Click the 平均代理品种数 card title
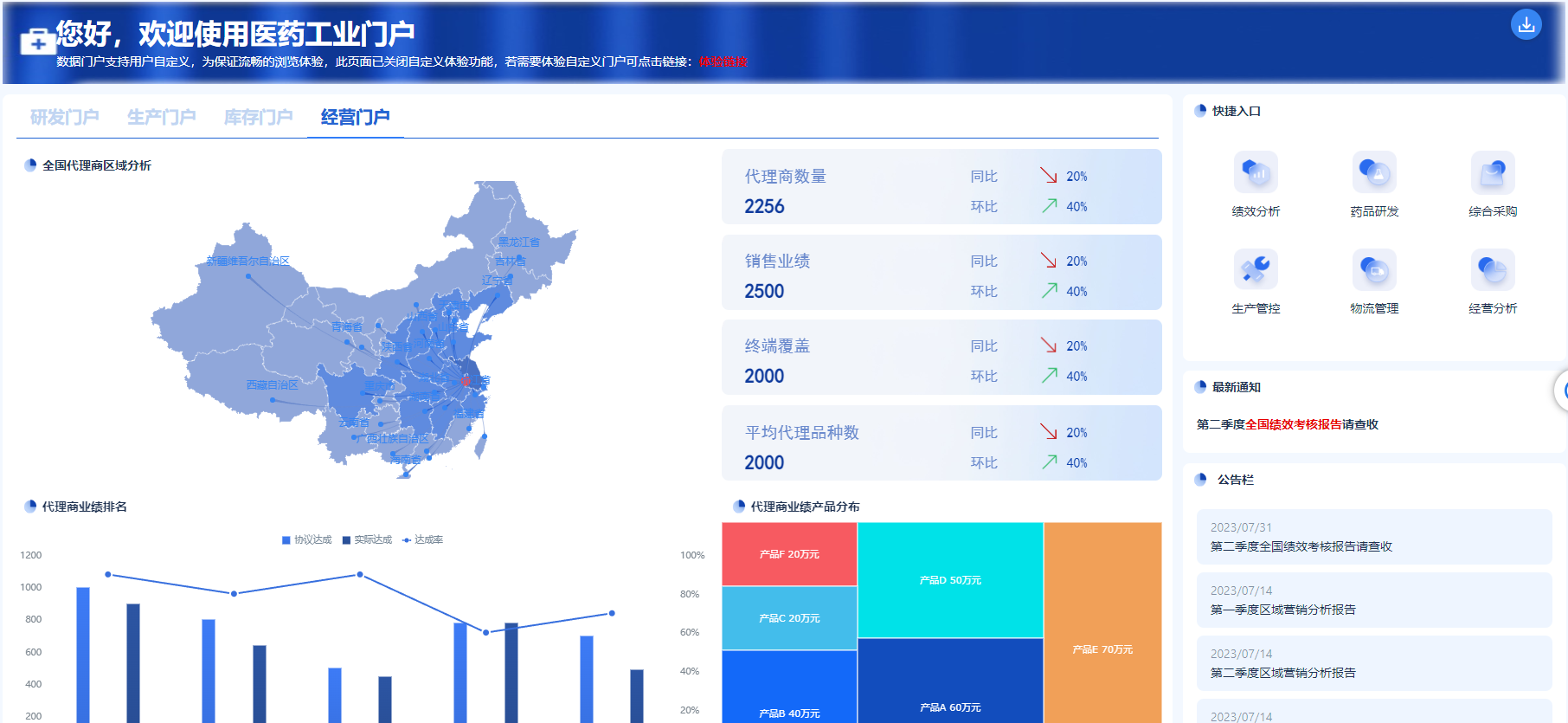1568x723 pixels. coord(802,432)
